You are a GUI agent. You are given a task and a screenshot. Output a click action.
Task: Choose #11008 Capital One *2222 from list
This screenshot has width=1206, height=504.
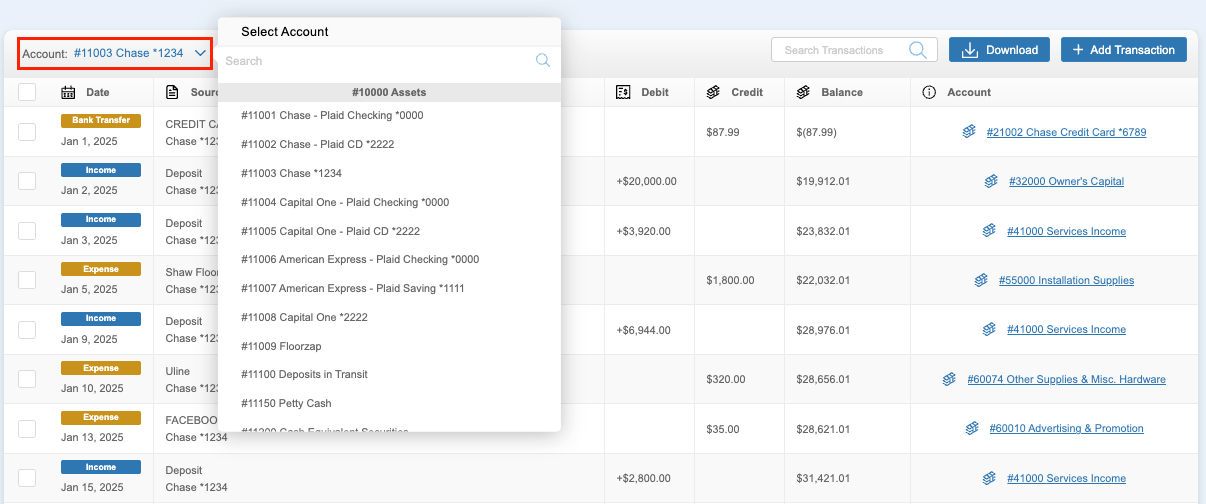(304, 317)
